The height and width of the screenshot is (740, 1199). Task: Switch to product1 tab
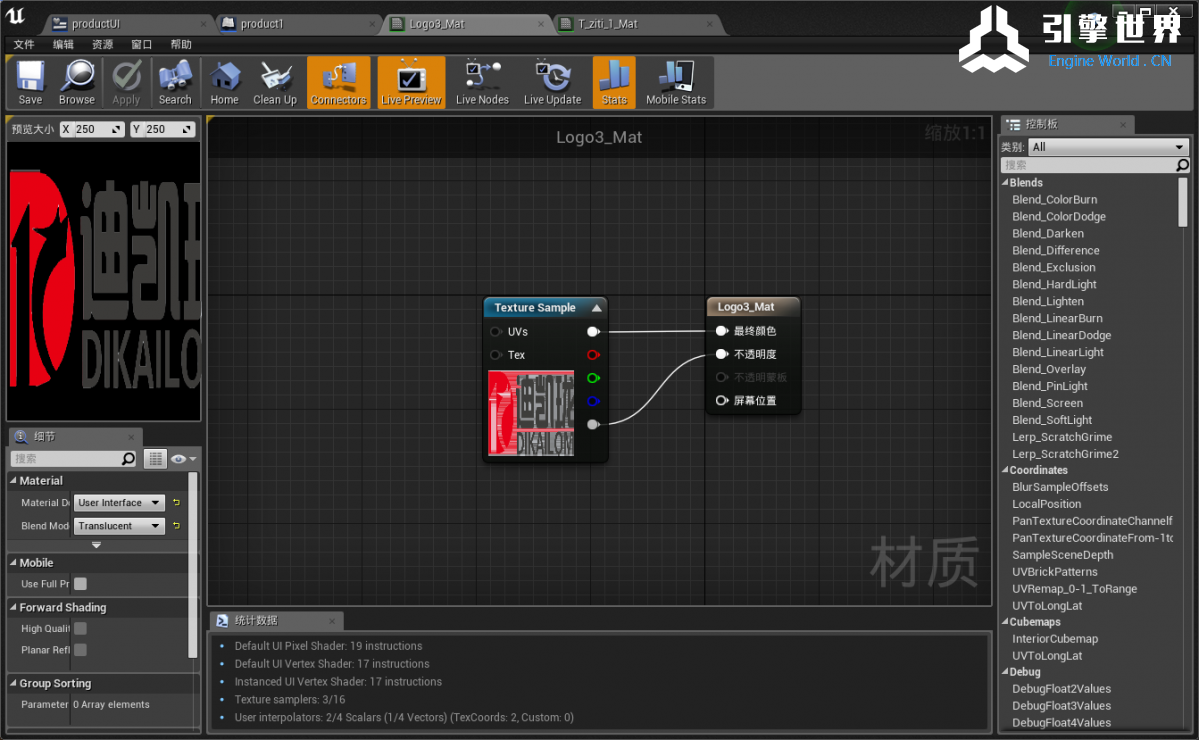(297, 24)
